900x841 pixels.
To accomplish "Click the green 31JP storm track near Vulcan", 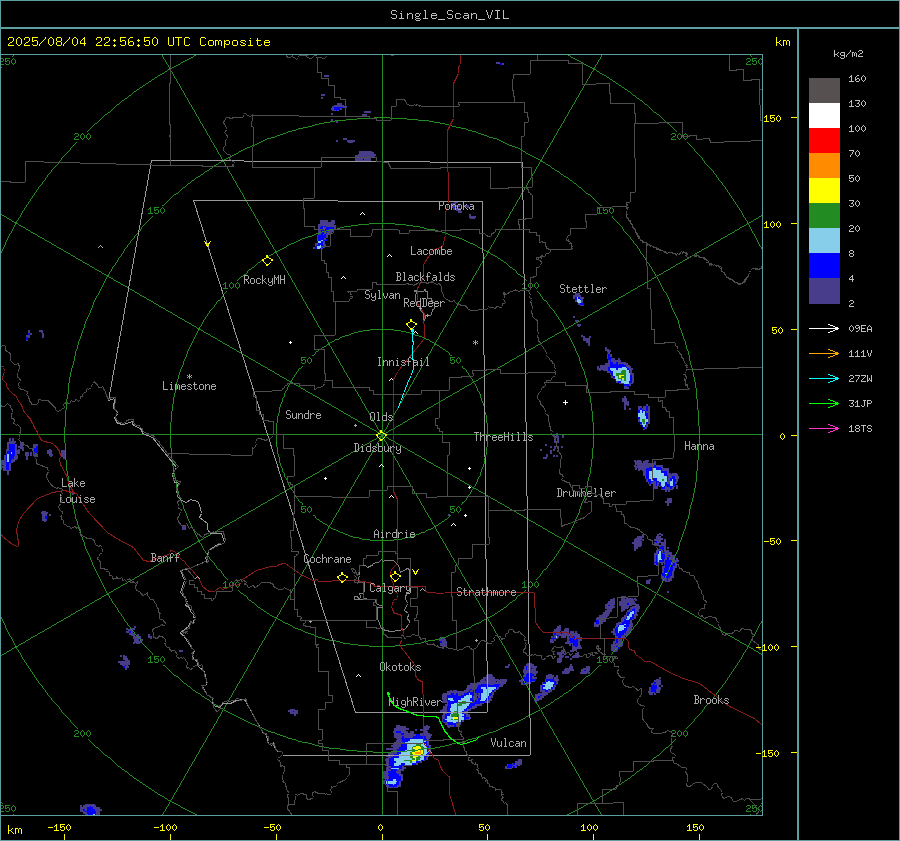I will pyautogui.click(x=433, y=719).
